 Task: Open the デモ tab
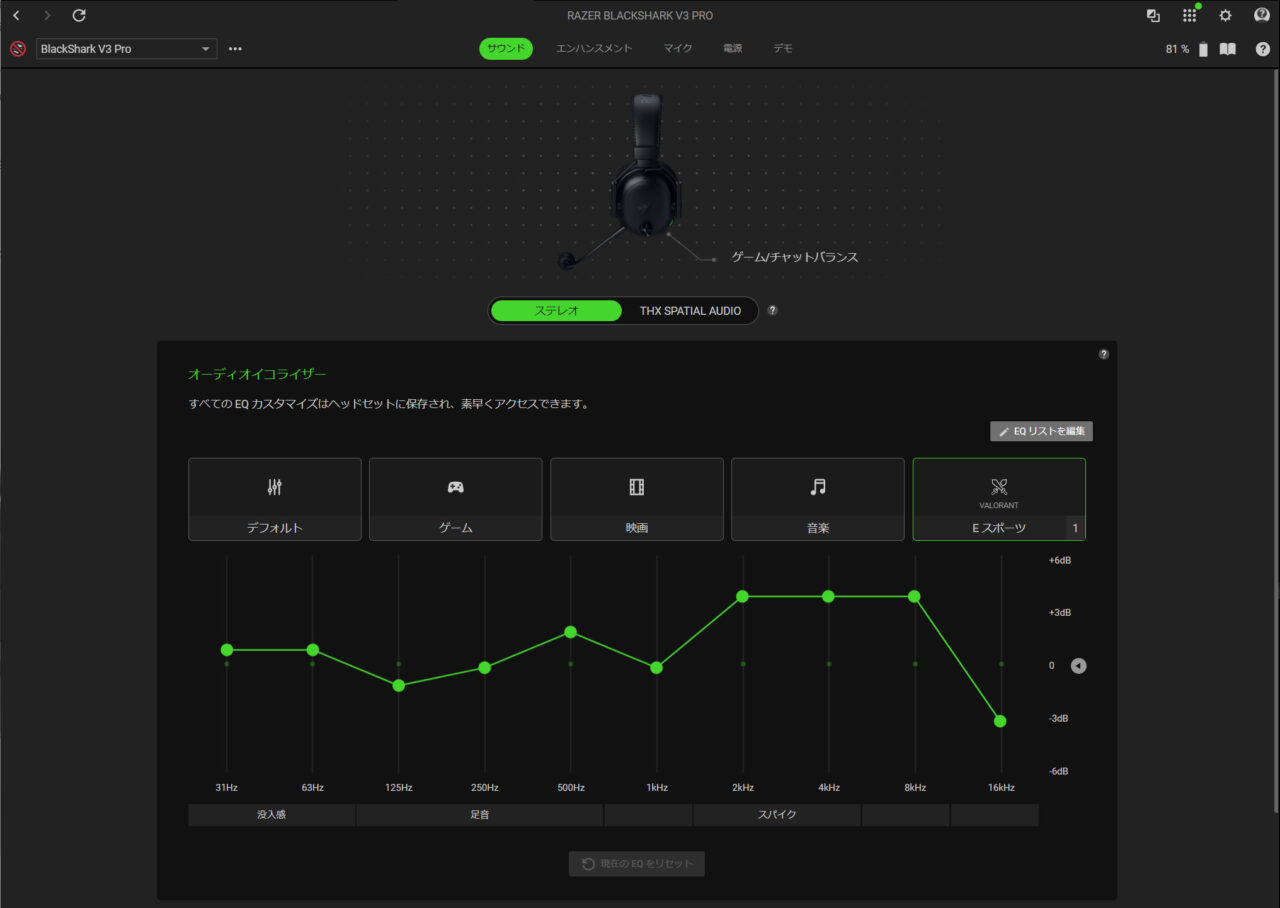pos(783,48)
